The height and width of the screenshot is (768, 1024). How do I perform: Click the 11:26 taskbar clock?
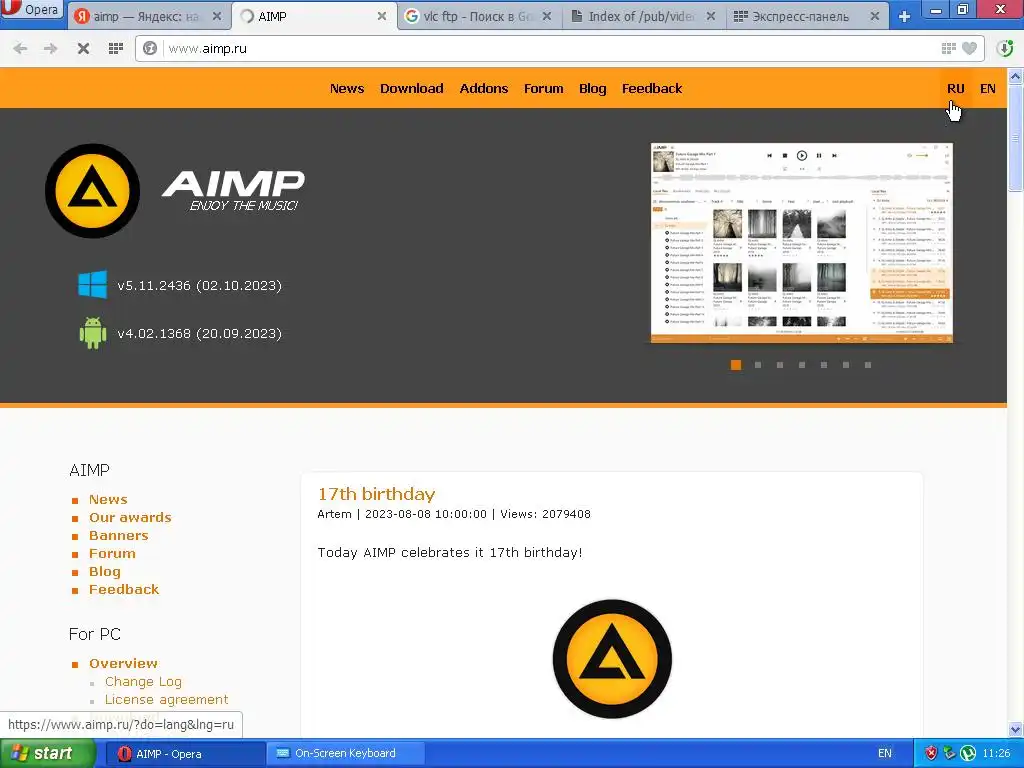coord(996,753)
